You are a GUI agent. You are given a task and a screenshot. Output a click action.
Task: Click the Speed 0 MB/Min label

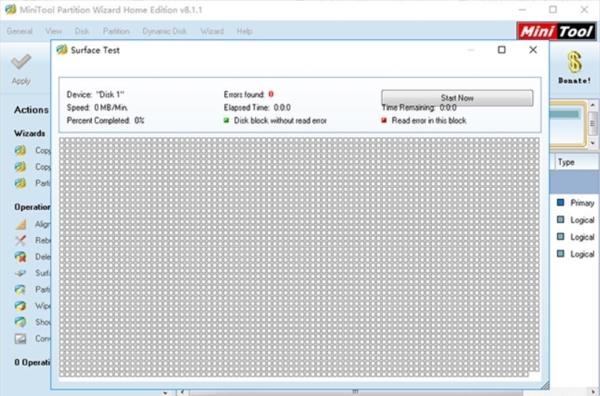click(x=97, y=108)
